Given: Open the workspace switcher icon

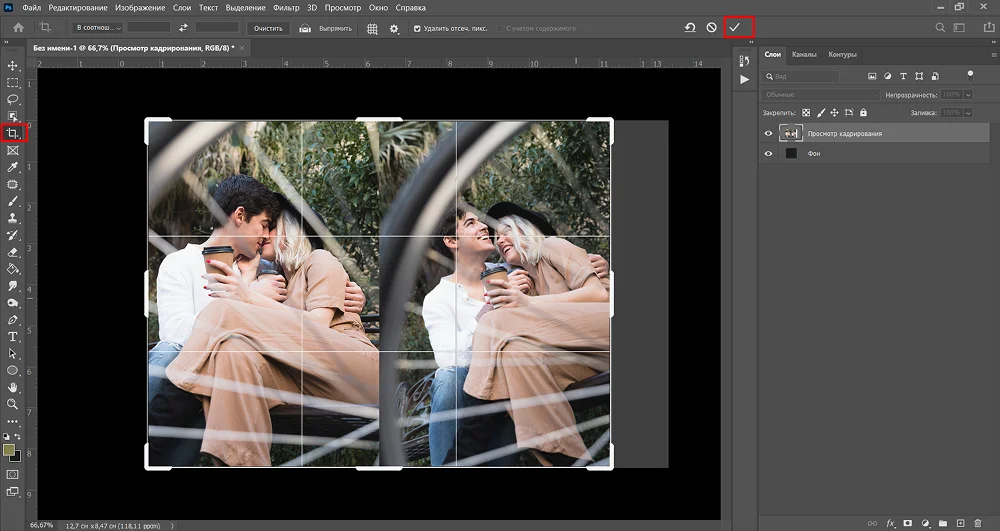Looking at the screenshot, I should [959, 28].
